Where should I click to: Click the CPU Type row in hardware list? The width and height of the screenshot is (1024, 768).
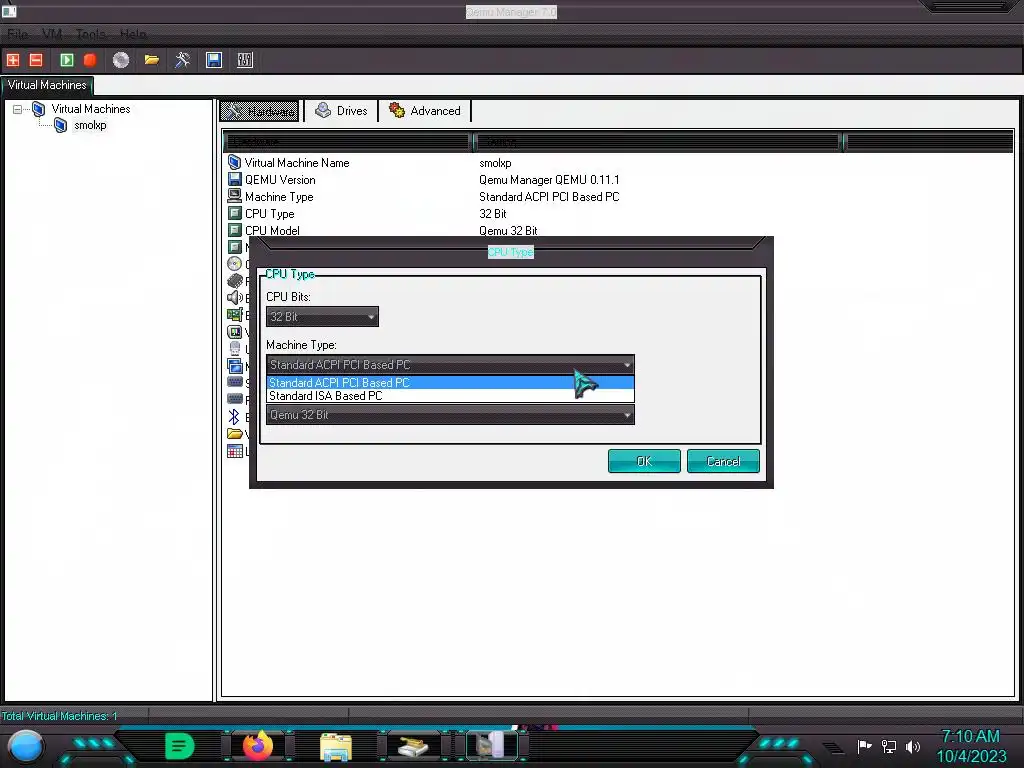pyautogui.click(x=269, y=214)
